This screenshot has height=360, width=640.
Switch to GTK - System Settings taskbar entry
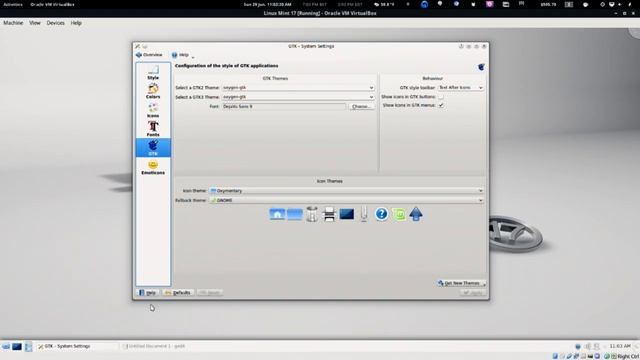coord(77,347)
